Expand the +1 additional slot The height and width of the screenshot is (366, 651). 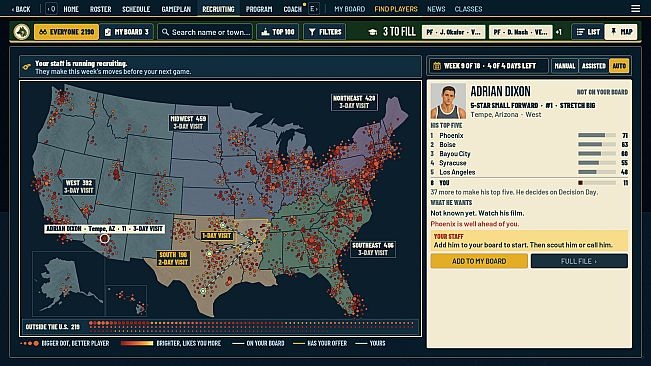[559, 32]
